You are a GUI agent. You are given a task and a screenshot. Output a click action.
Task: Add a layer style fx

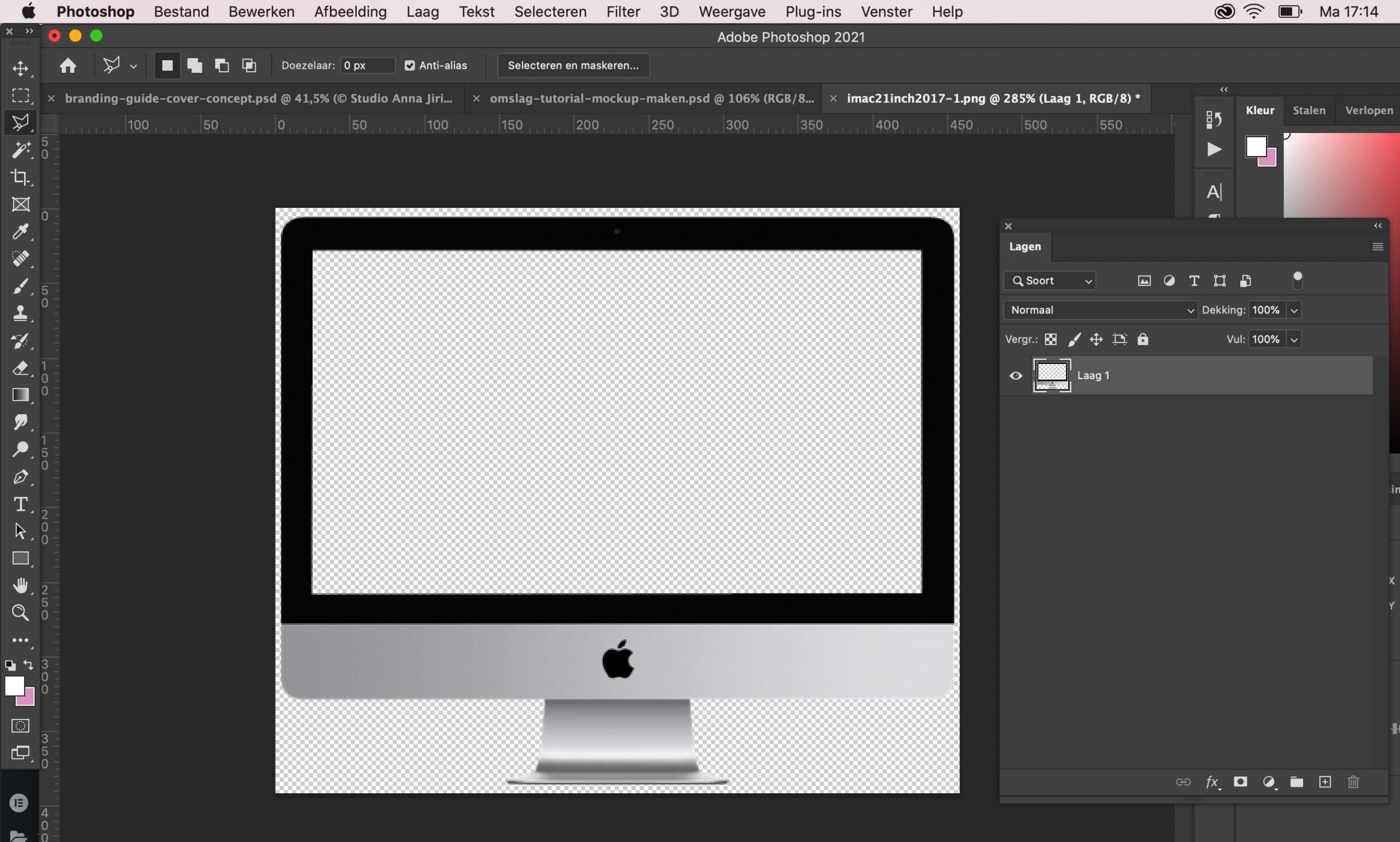(1212, 782)
